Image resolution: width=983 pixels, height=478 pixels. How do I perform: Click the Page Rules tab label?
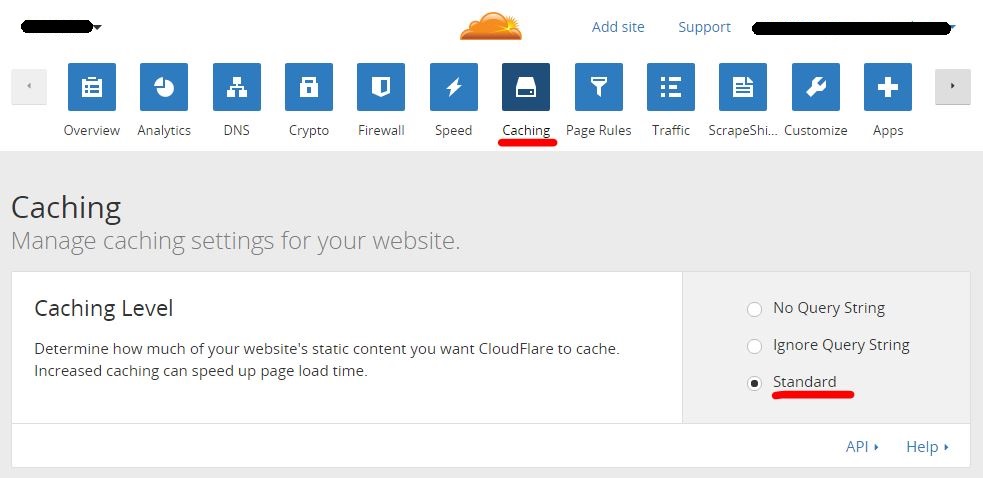click(599, 130)
